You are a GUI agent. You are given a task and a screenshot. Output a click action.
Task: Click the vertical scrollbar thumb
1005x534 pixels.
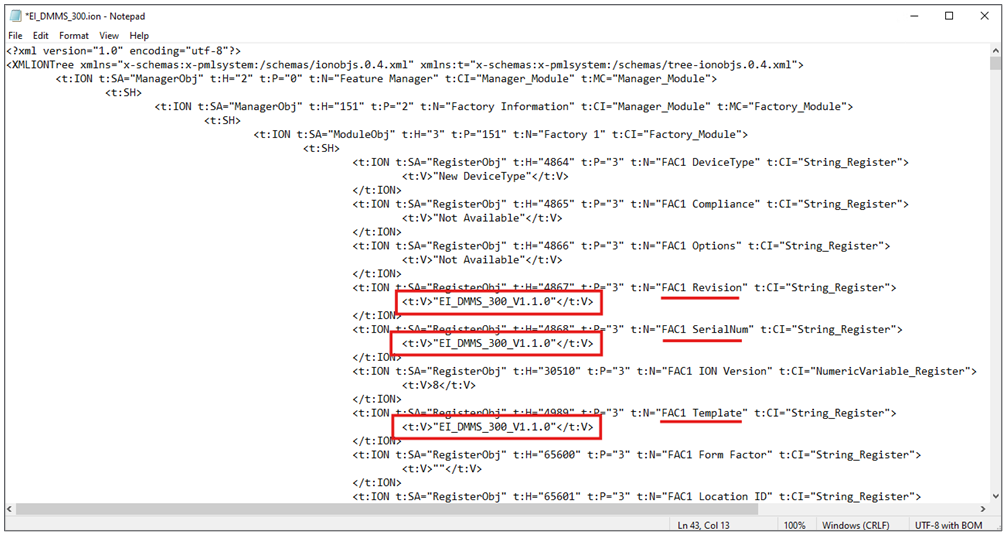coord(994,63)
